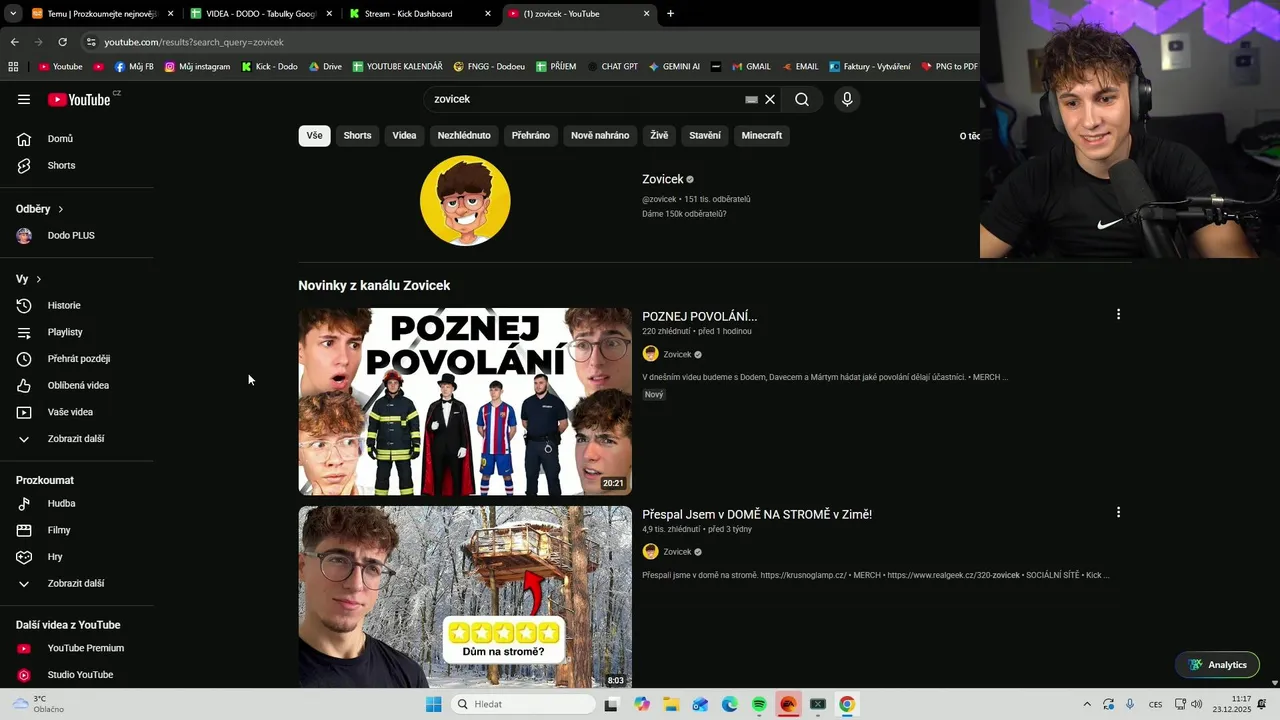Click the search magnifier button
Viewport: 1280px width, 720px height.
(802, 99)
